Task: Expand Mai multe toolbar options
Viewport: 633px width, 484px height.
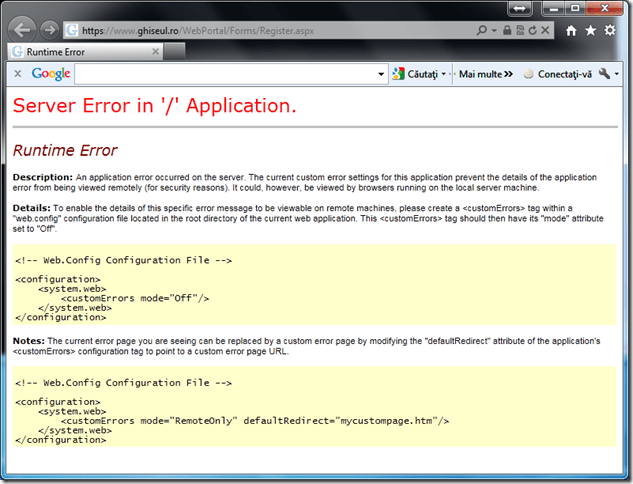Action: [485, 74]
